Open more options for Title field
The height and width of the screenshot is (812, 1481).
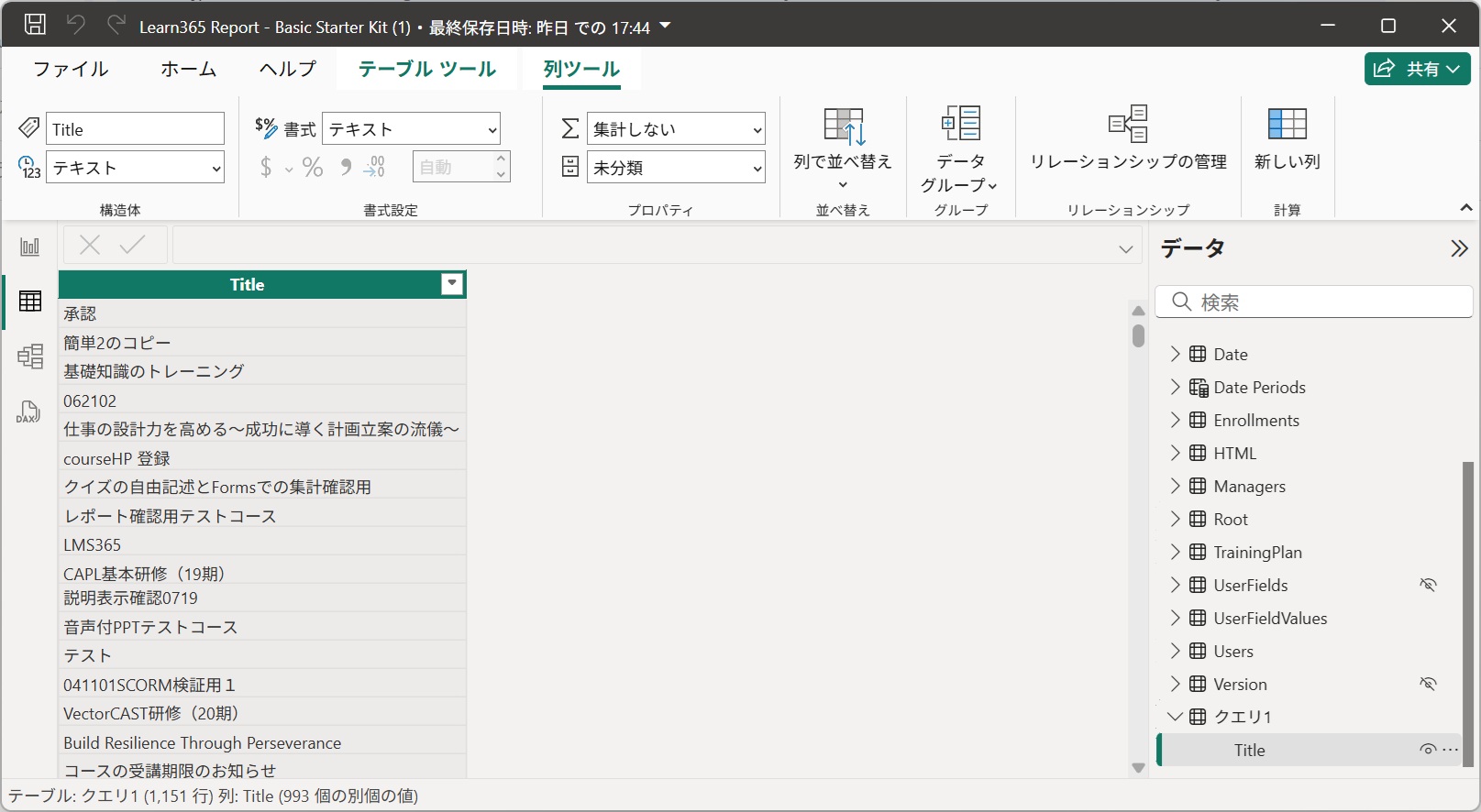[1450, 750]
